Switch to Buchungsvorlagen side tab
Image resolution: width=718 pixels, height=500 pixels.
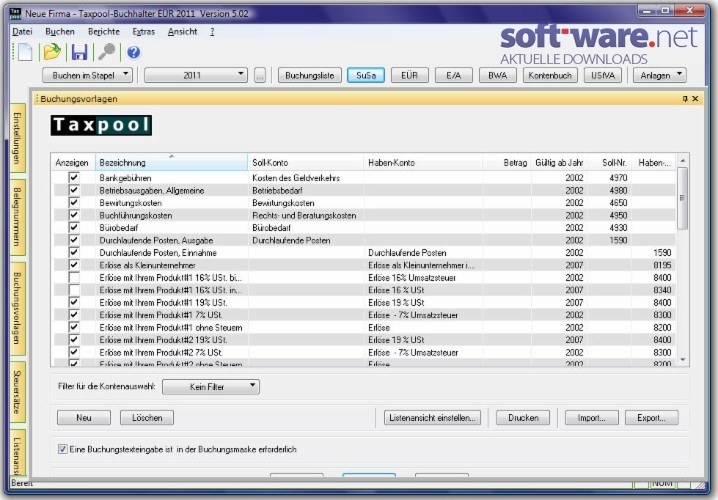click(x=17, y=308)
